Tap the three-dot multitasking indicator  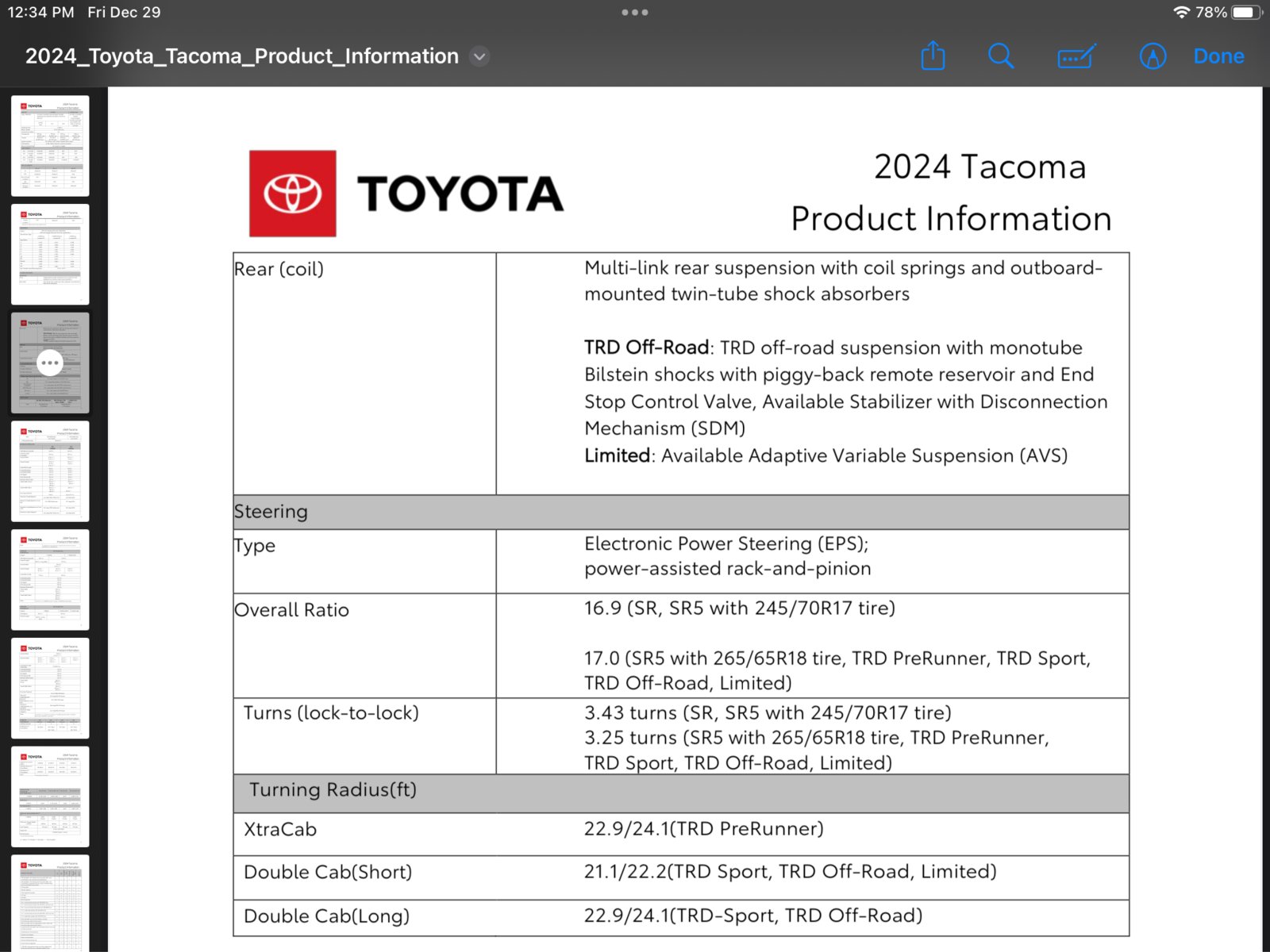(635, 13)
